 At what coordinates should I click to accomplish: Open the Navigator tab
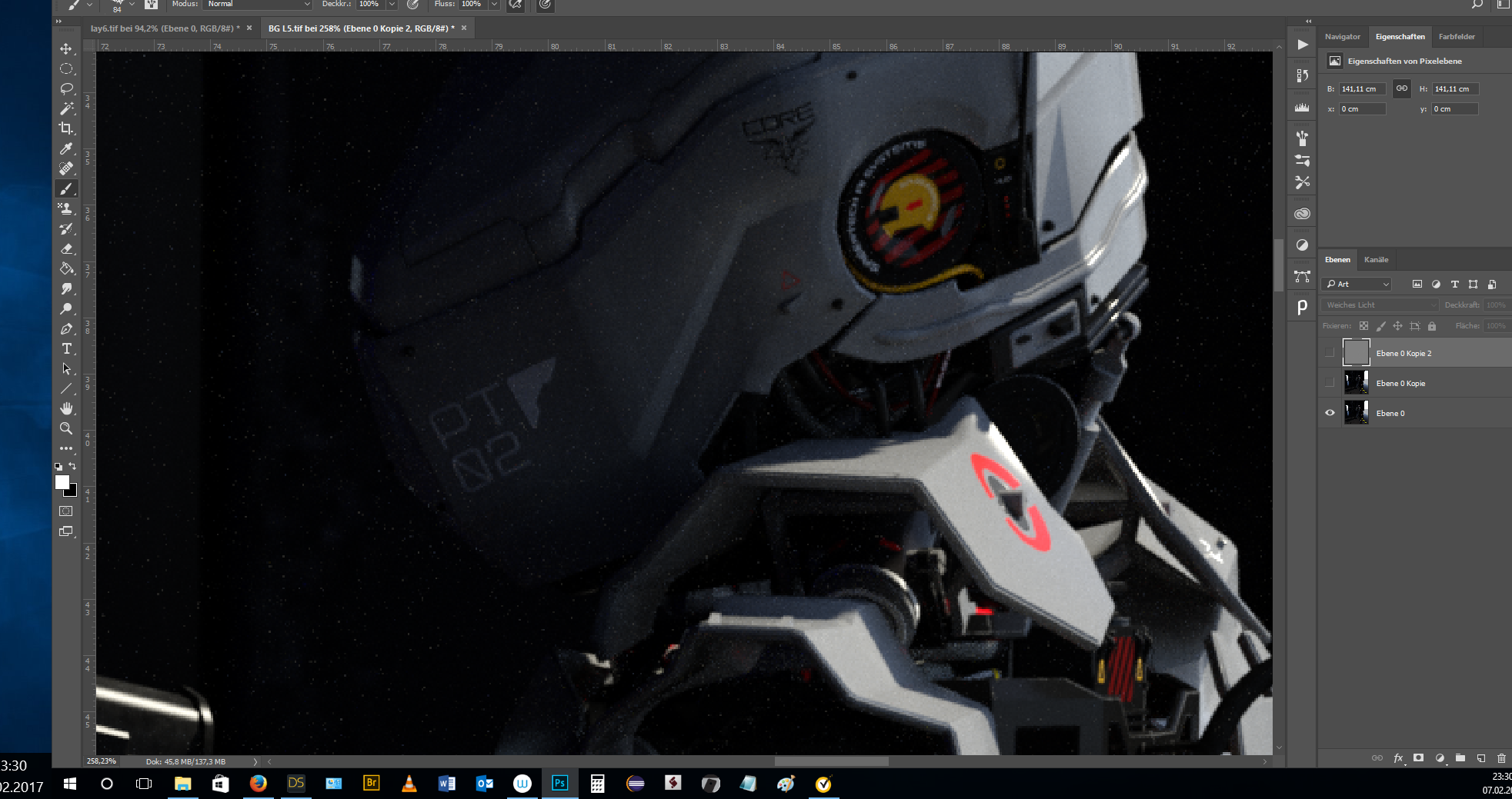pos(1343,37)
